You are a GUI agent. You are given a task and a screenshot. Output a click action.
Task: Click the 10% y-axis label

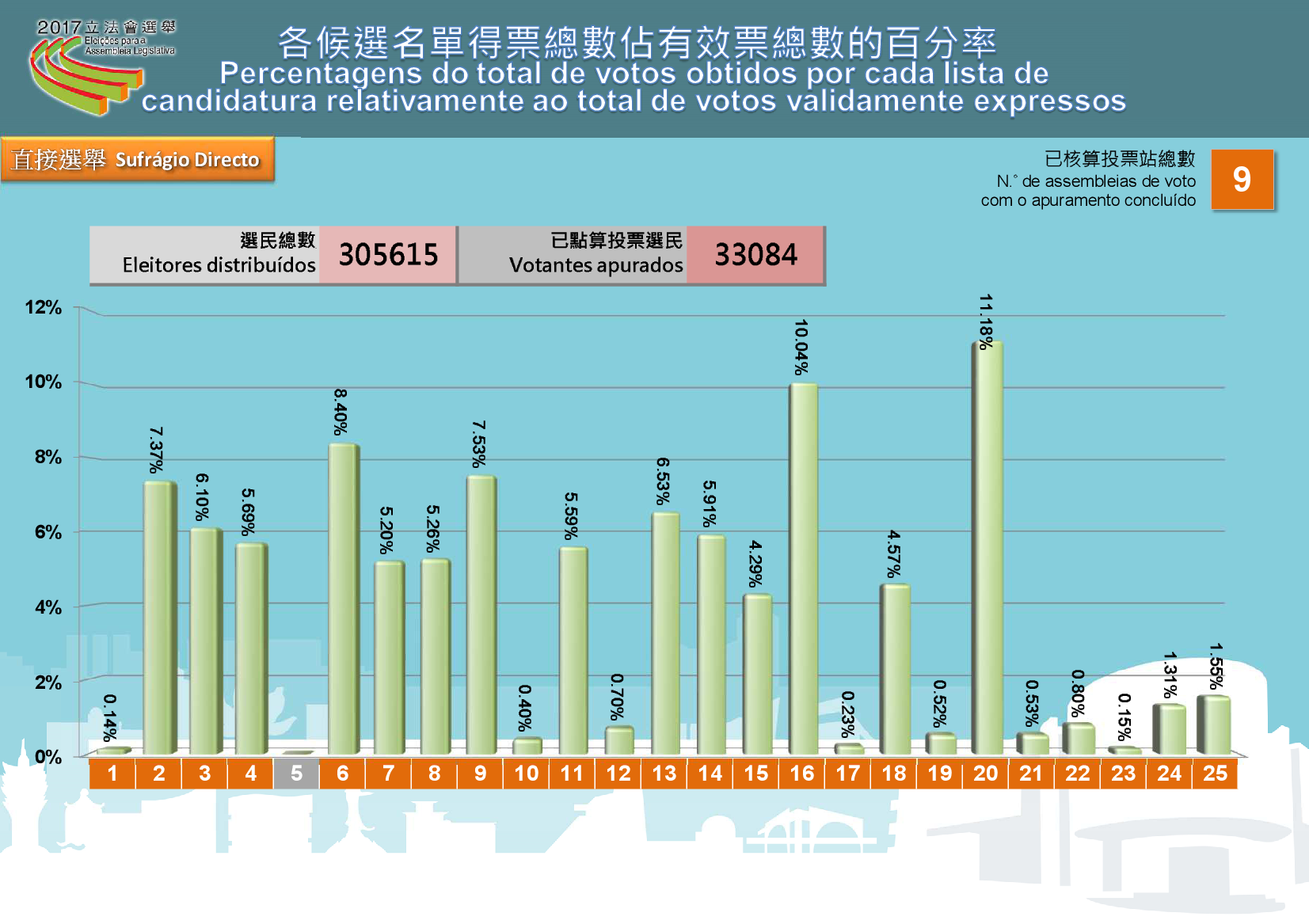tap(43, 382)
